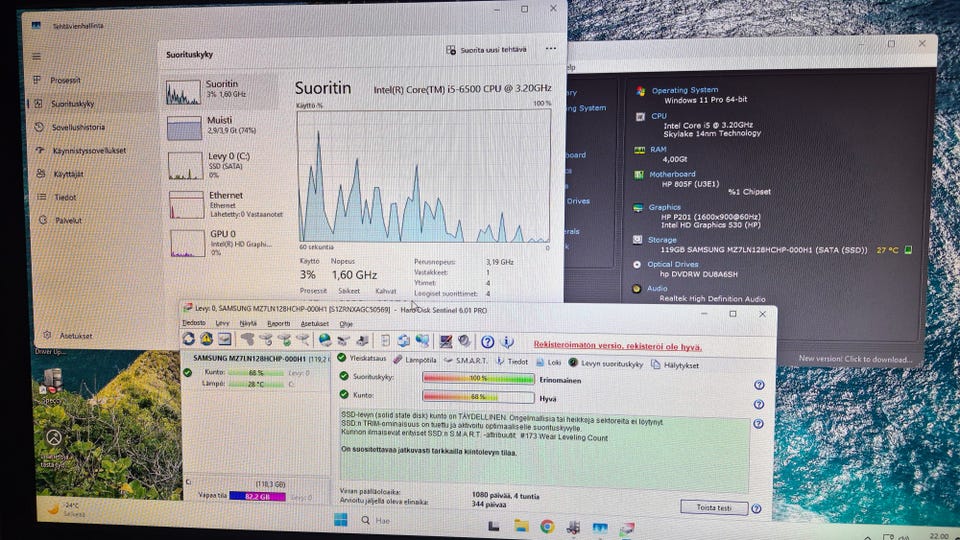Image resolution: width=960 pixels, height=540 pixels.
Task: Open Näytä menu in Hard Disk Sentinel
Action: pos(248,323)
